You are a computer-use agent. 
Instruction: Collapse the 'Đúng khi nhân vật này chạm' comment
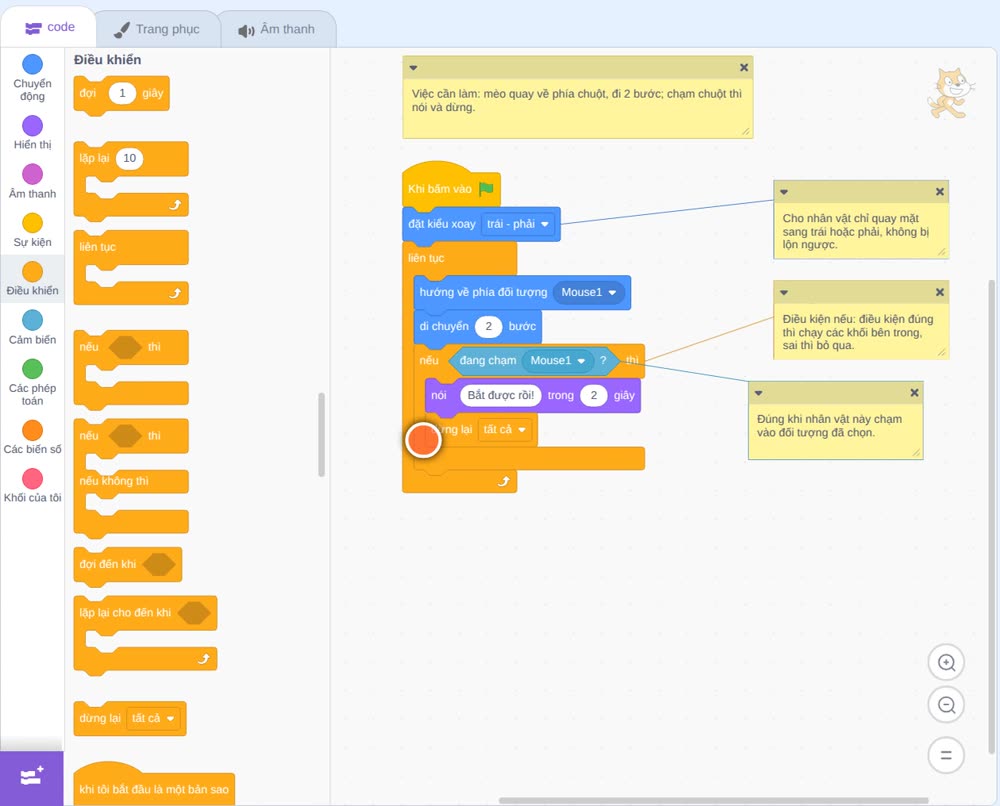pos(758,393)
